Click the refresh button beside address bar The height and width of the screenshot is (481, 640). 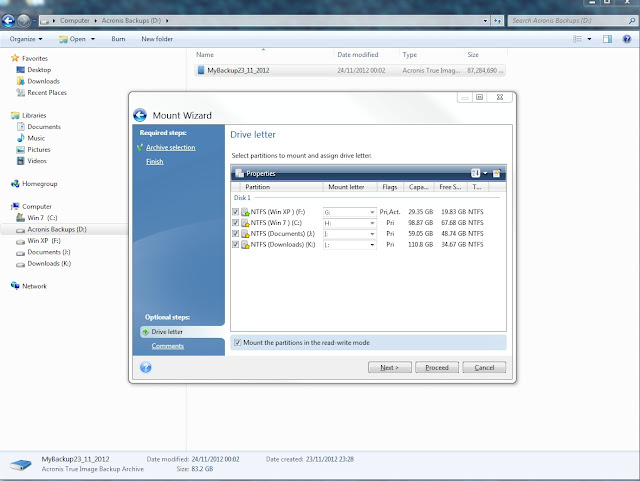pyautogui.click(x=497, y=20)
